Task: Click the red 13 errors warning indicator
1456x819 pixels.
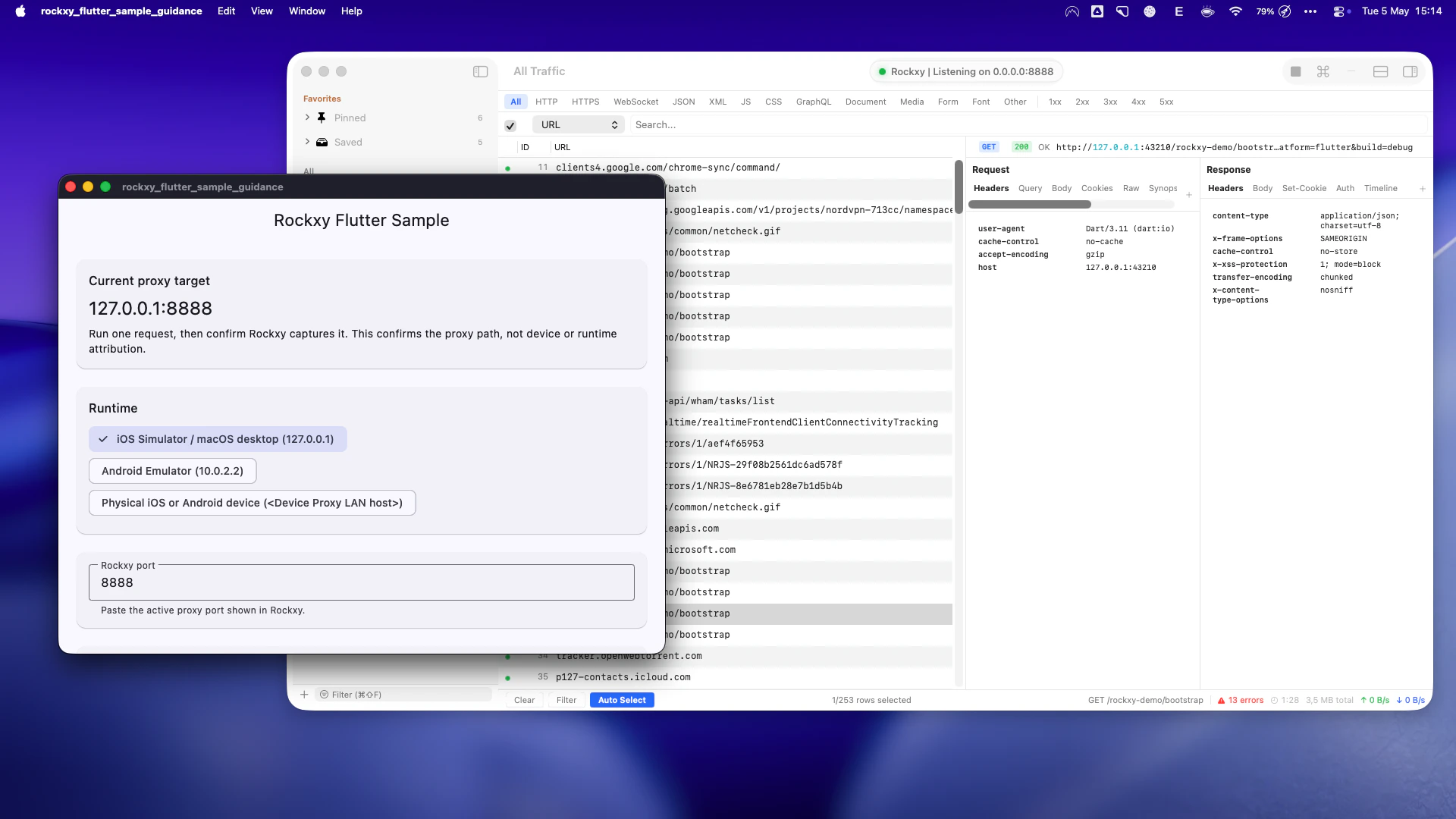Action: pos(1241,700)
